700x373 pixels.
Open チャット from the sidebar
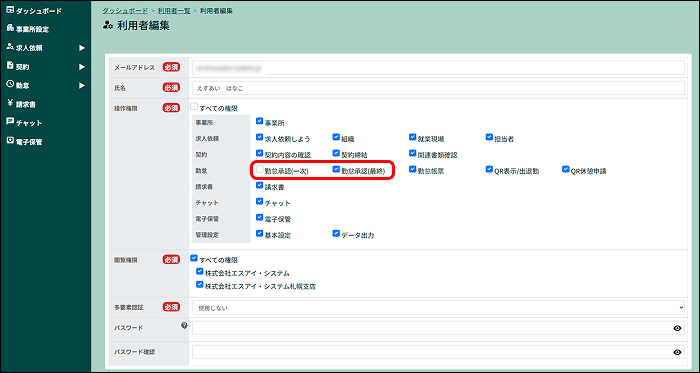click(x=29, y=123)
